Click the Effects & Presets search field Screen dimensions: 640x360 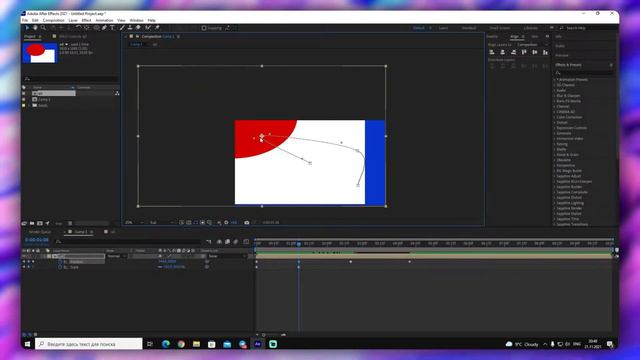pos(584,72)
